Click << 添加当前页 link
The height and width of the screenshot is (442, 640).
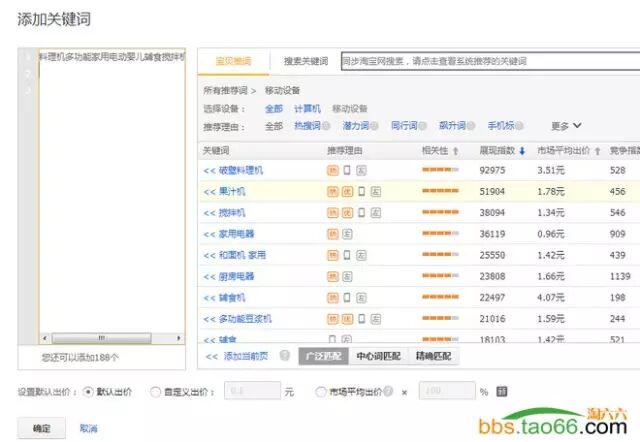click(x=237, y=356)
